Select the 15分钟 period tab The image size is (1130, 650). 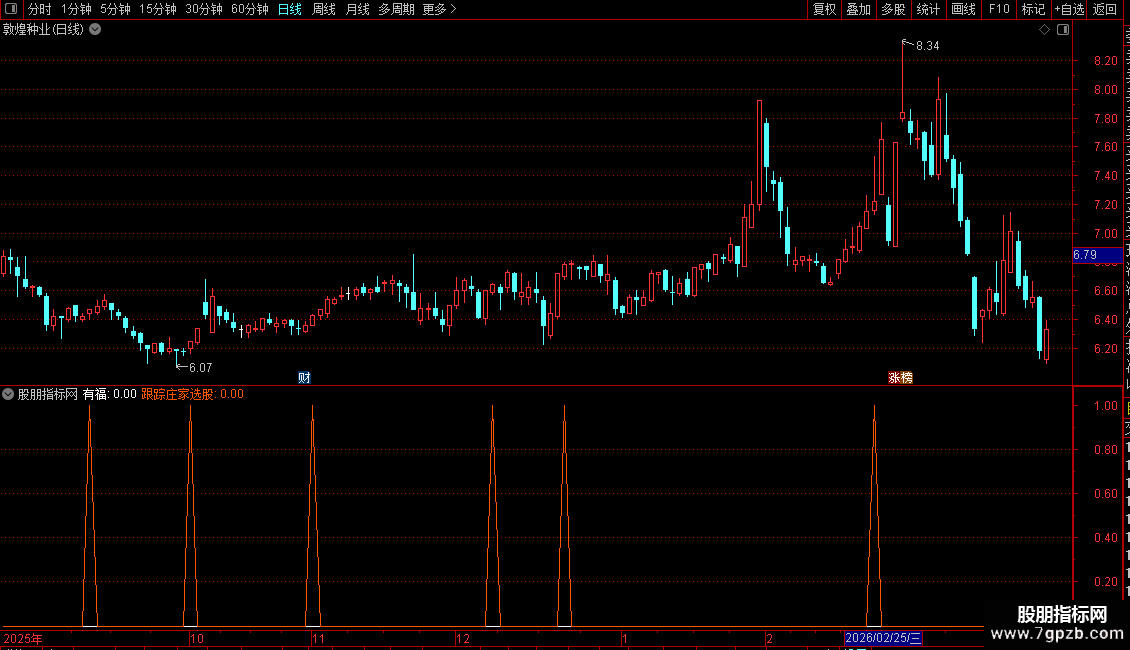coord(158,9)
